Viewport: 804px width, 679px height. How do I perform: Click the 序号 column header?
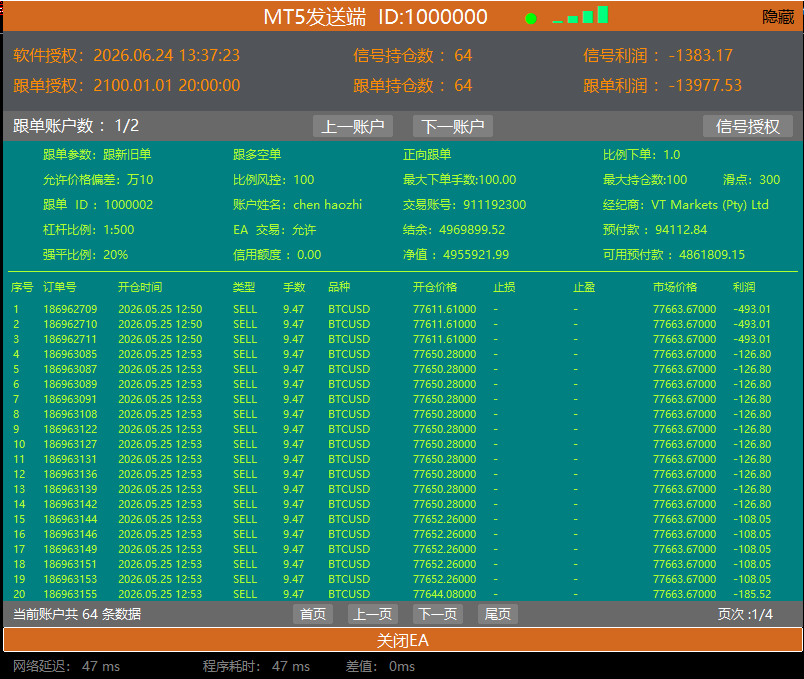tap(22, 287)
